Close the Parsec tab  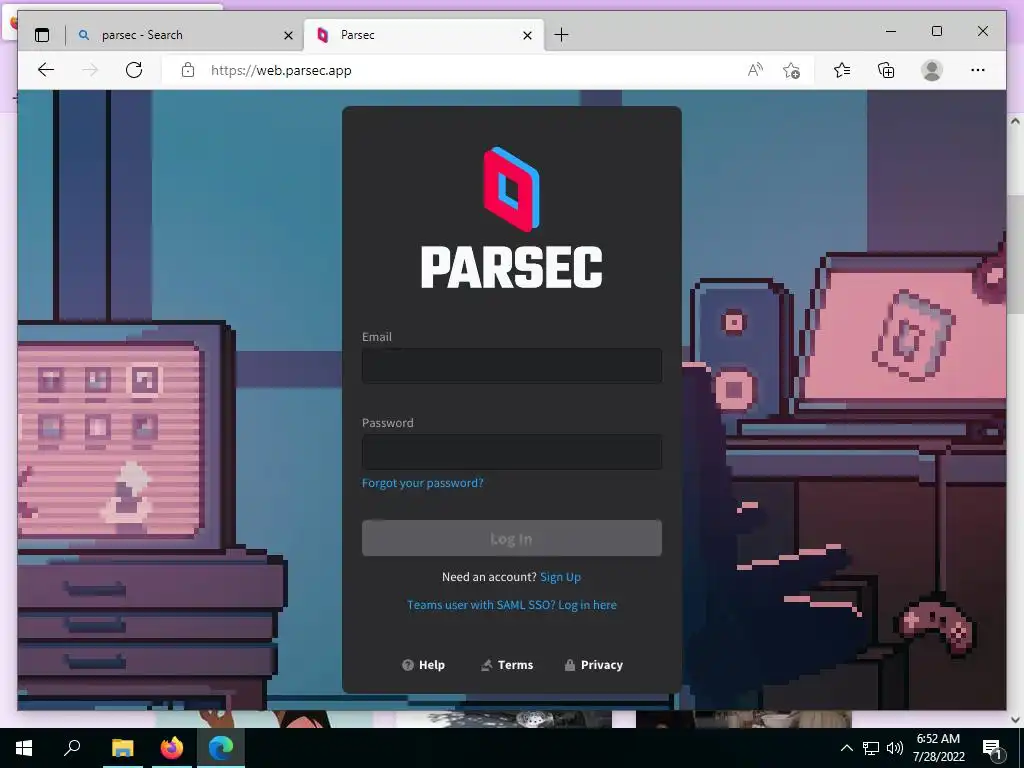click(x=528, y=35)
